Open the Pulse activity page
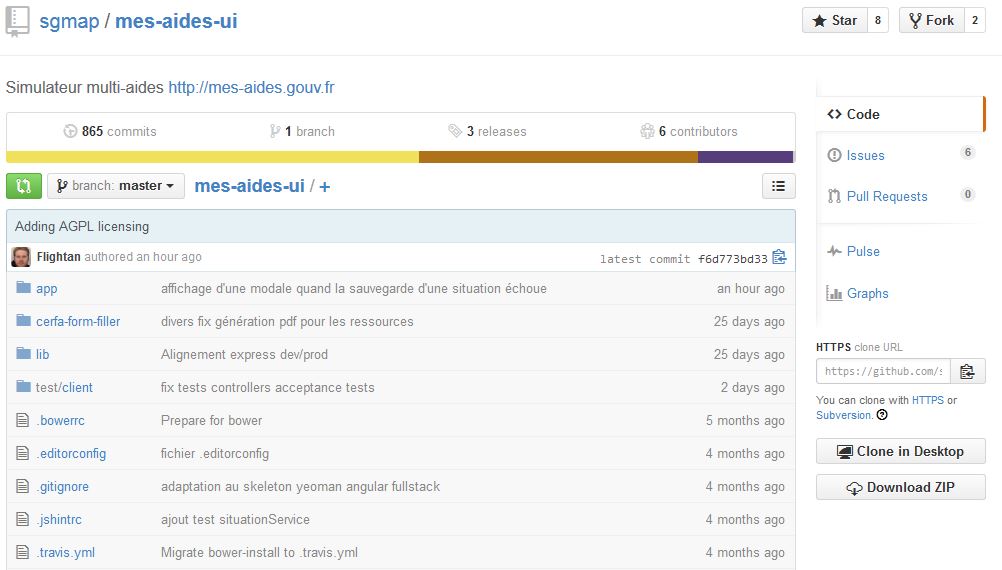The height and width of the screenshot is (570, 1002). point(862,252)
